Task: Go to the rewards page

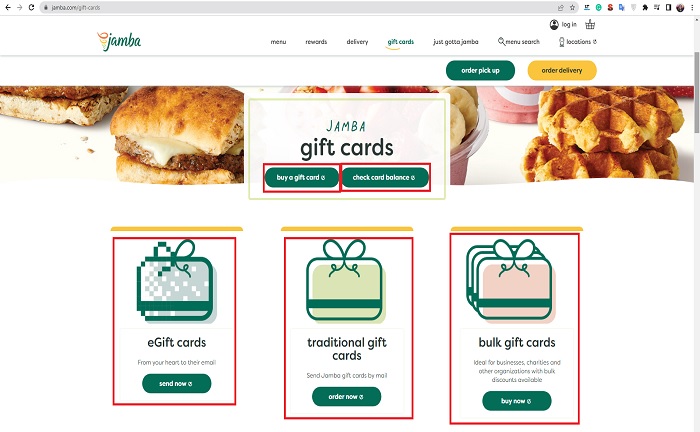Action: pyautogui.click(x=316, y=42)
